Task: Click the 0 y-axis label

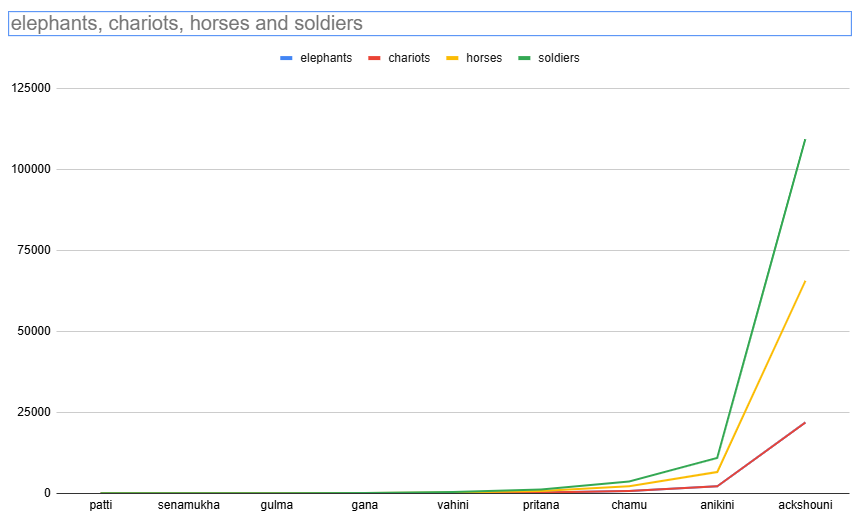Action: point(48,493)
